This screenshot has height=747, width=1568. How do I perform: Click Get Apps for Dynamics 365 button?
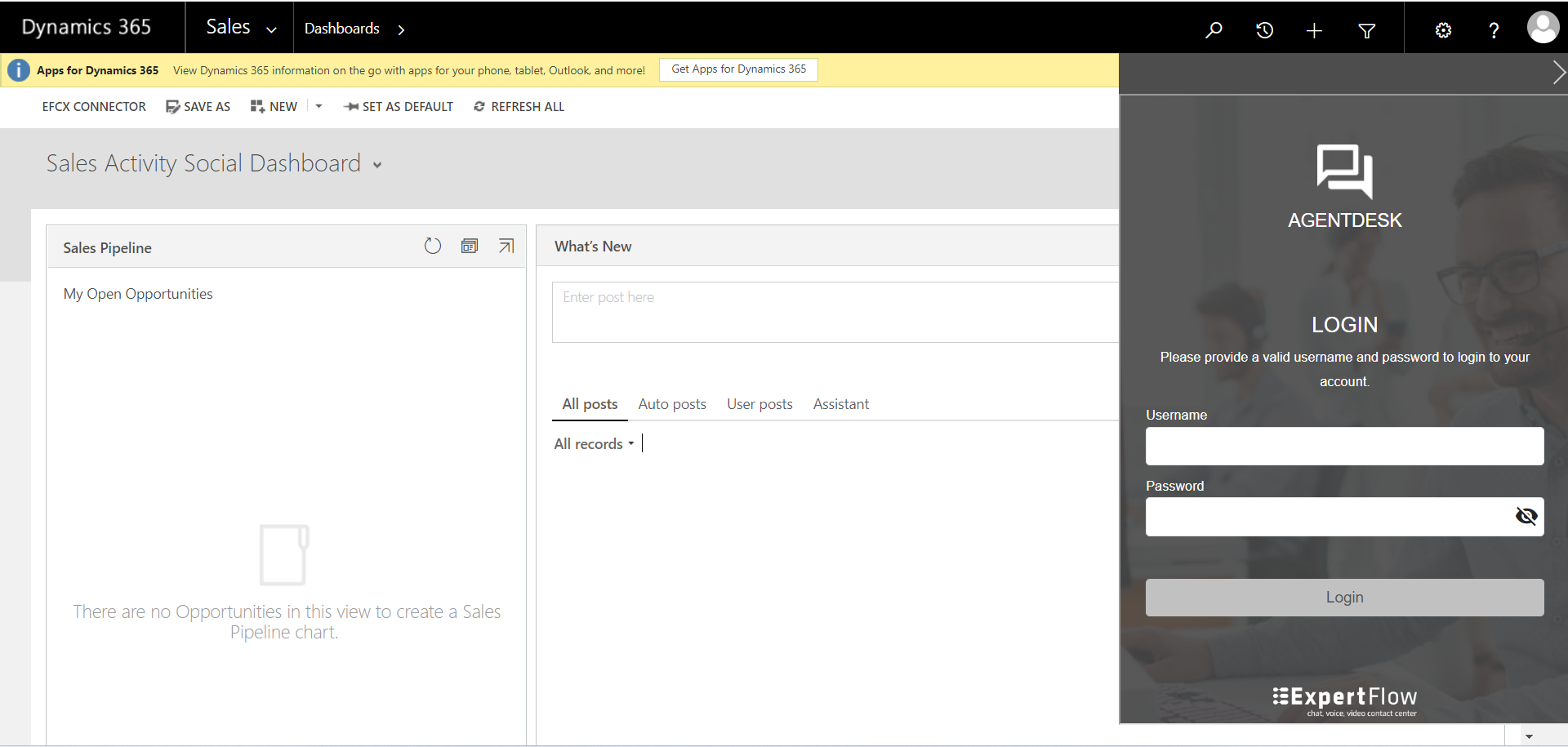click(x=738, y=69)
